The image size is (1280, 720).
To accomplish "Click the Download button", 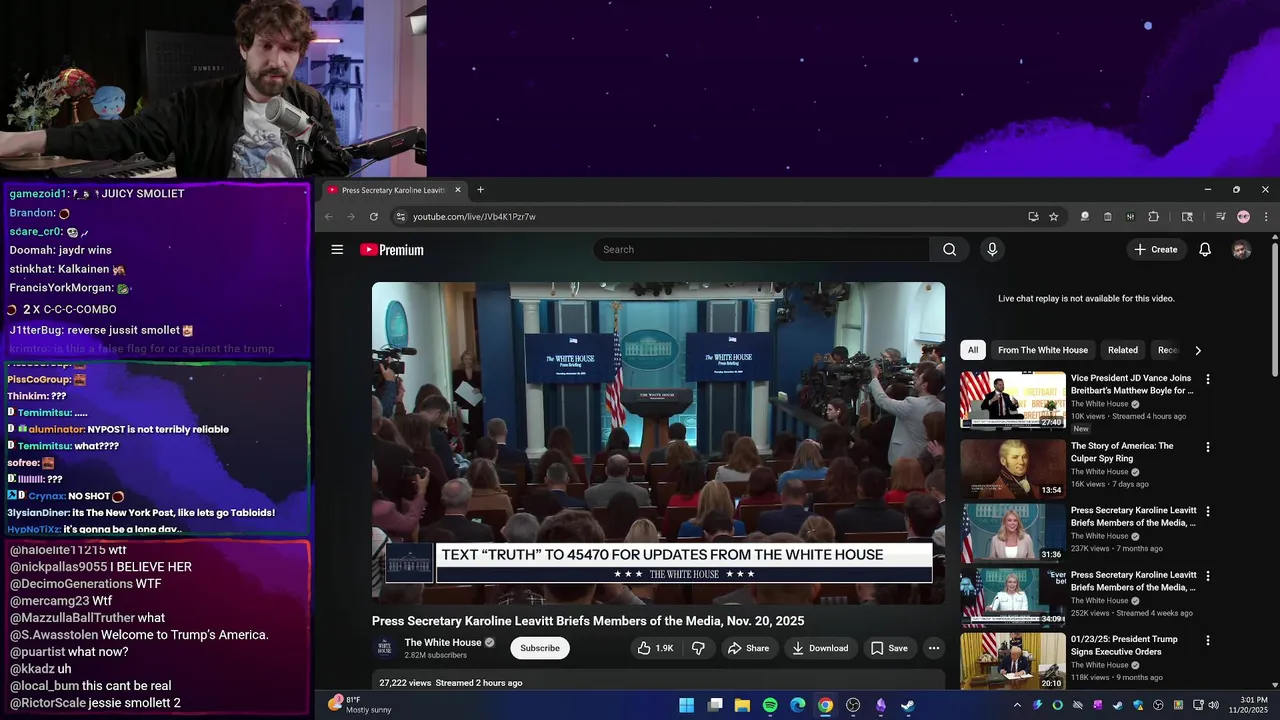I will point(820,648).
